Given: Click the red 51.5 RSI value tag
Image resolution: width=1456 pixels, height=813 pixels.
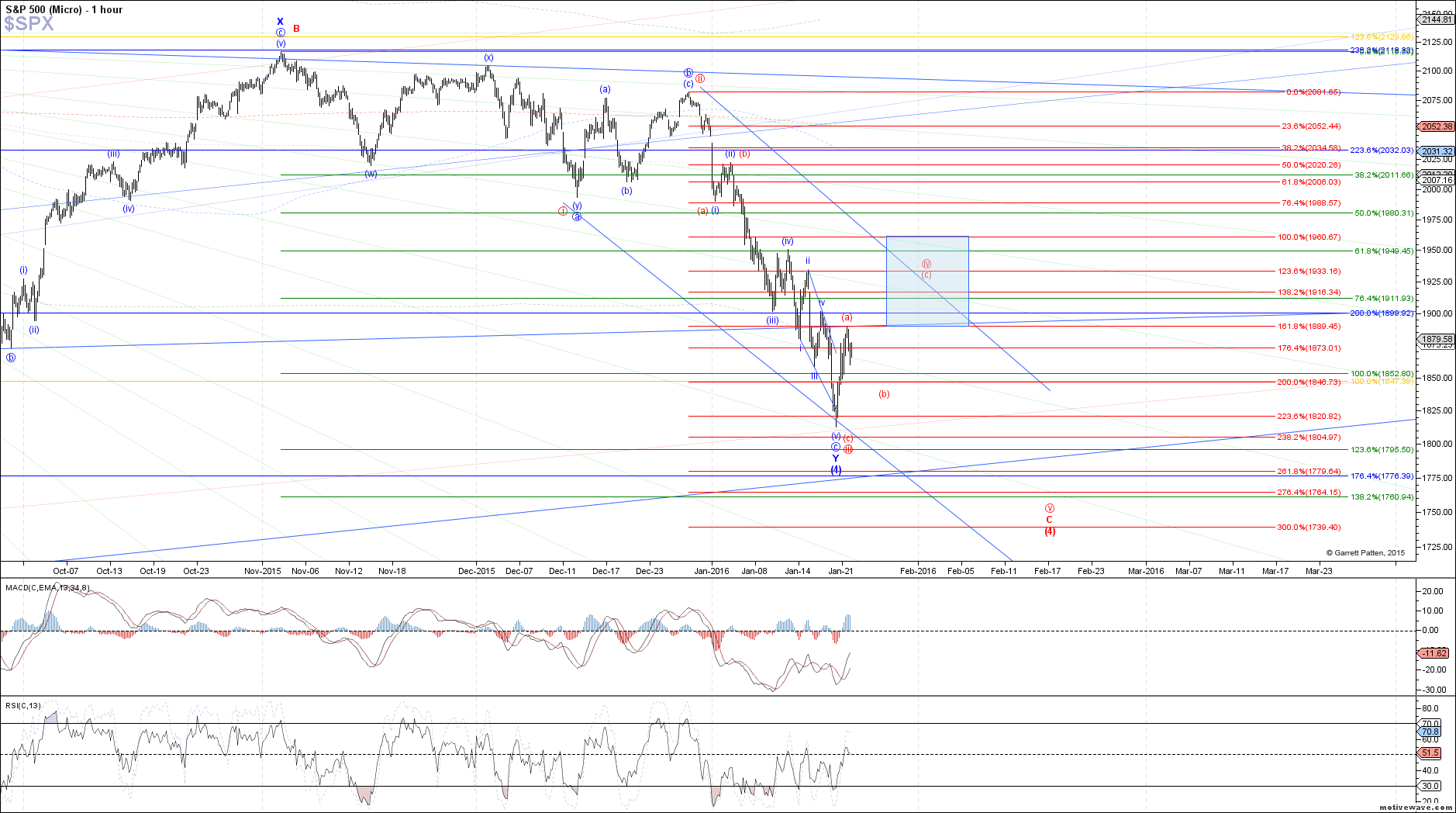Looking at the screenshot, I should click(1431, 752).
